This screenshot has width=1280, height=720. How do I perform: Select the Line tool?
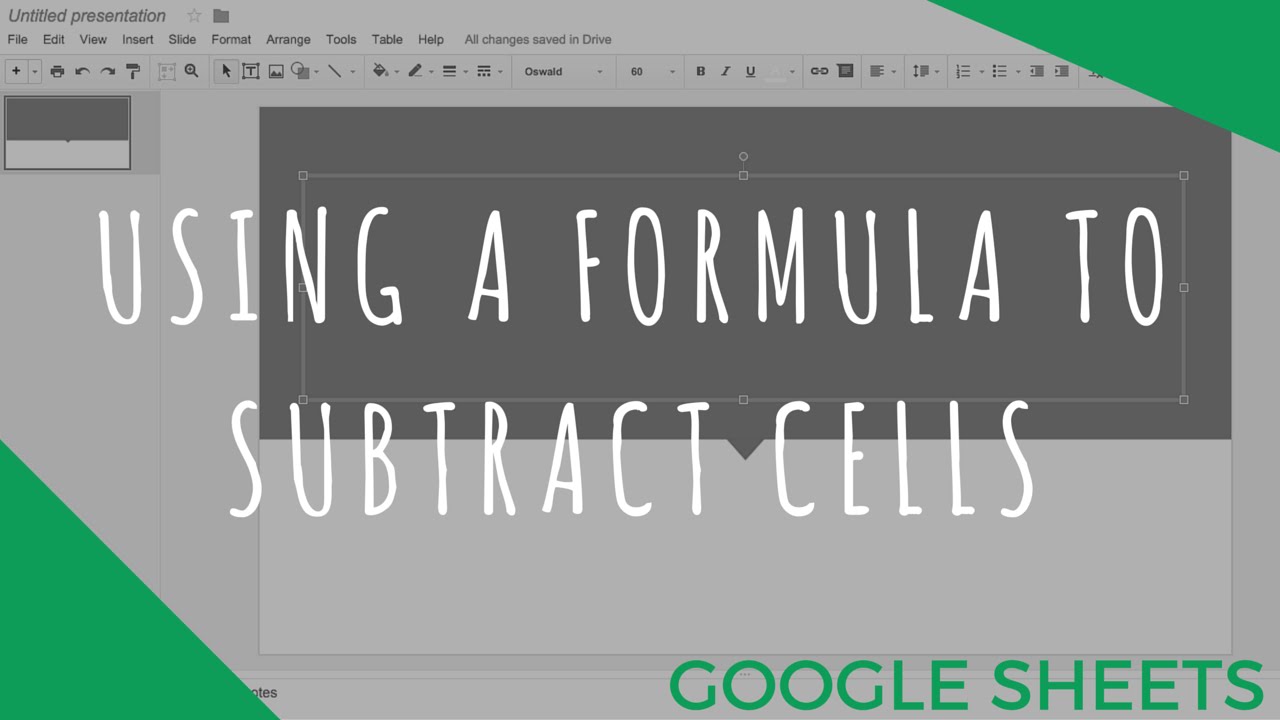tap(335, 71)
